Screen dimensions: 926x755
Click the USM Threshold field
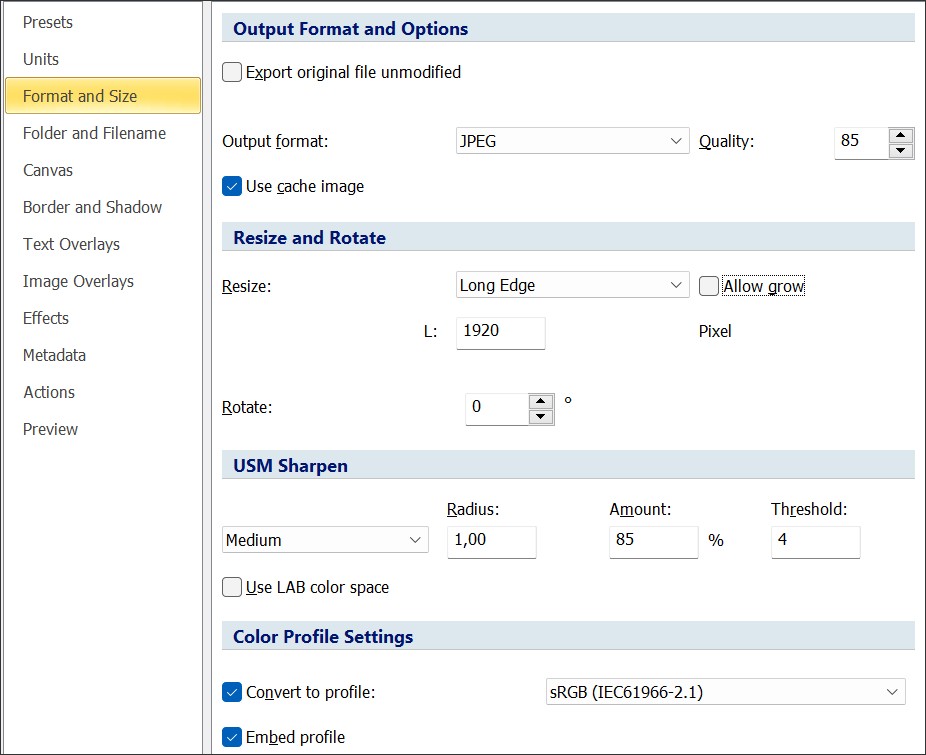tap(815, 542)
